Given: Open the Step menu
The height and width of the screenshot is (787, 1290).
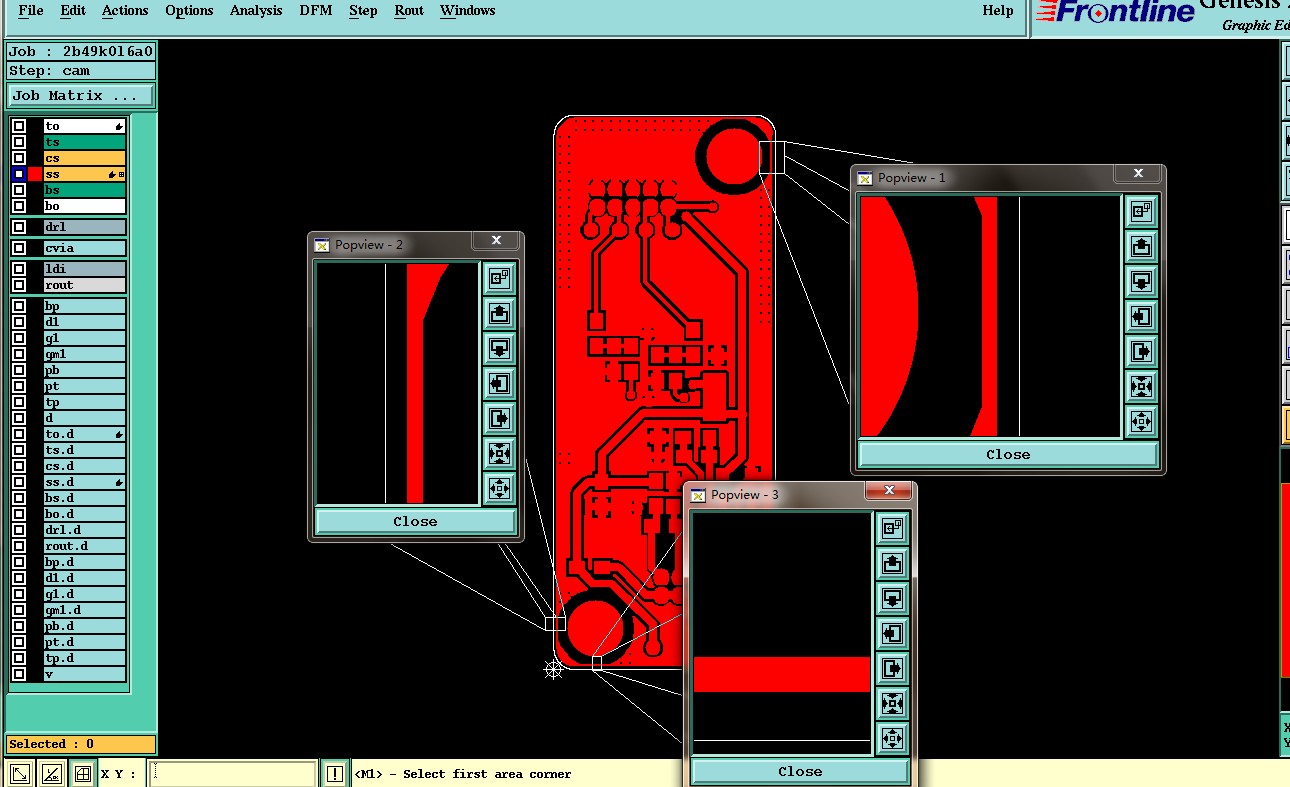Looking at the screenshot, I should [x=363, y=11].
